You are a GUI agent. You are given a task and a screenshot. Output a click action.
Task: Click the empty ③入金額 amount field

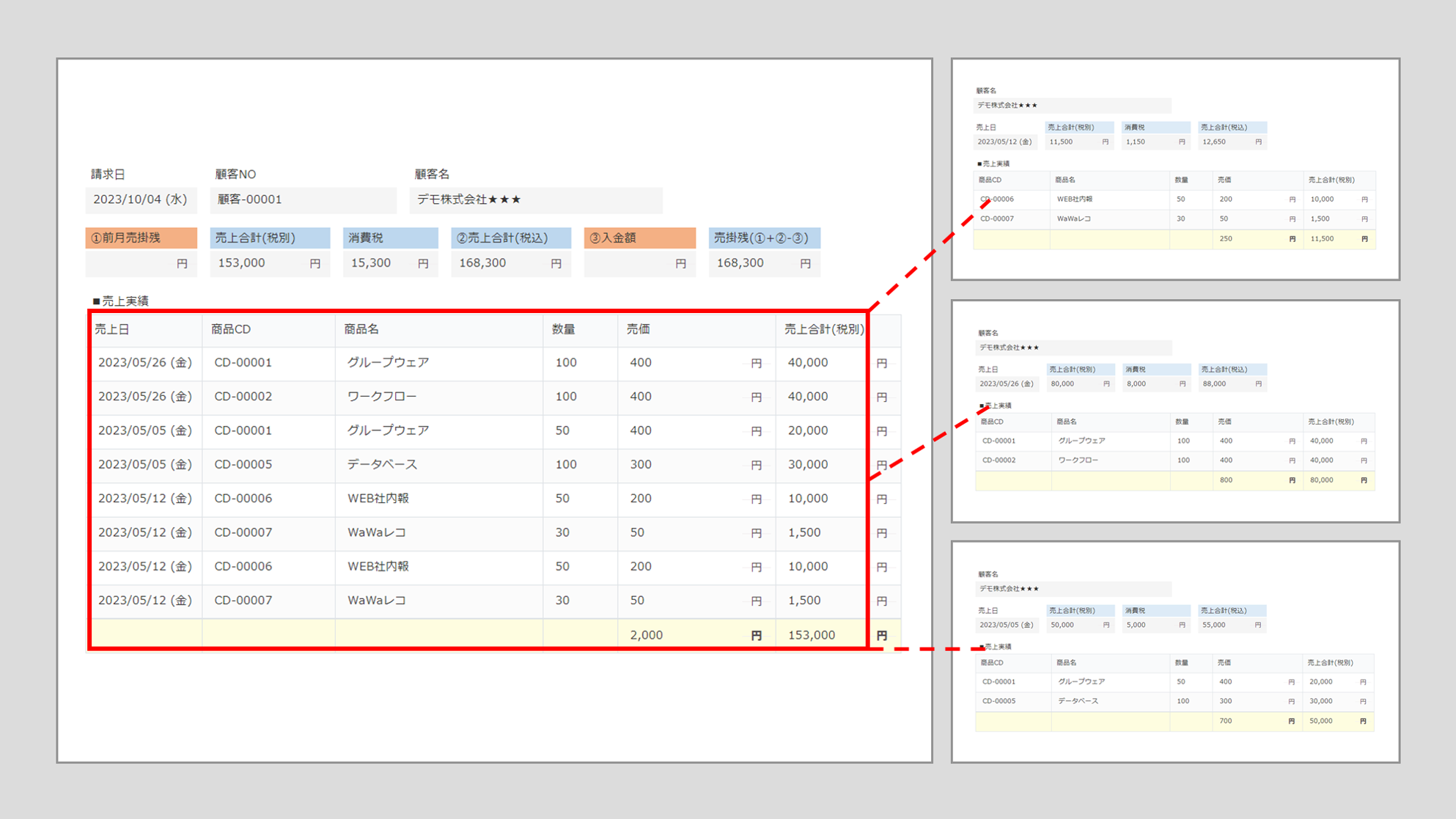pos(639,263)
